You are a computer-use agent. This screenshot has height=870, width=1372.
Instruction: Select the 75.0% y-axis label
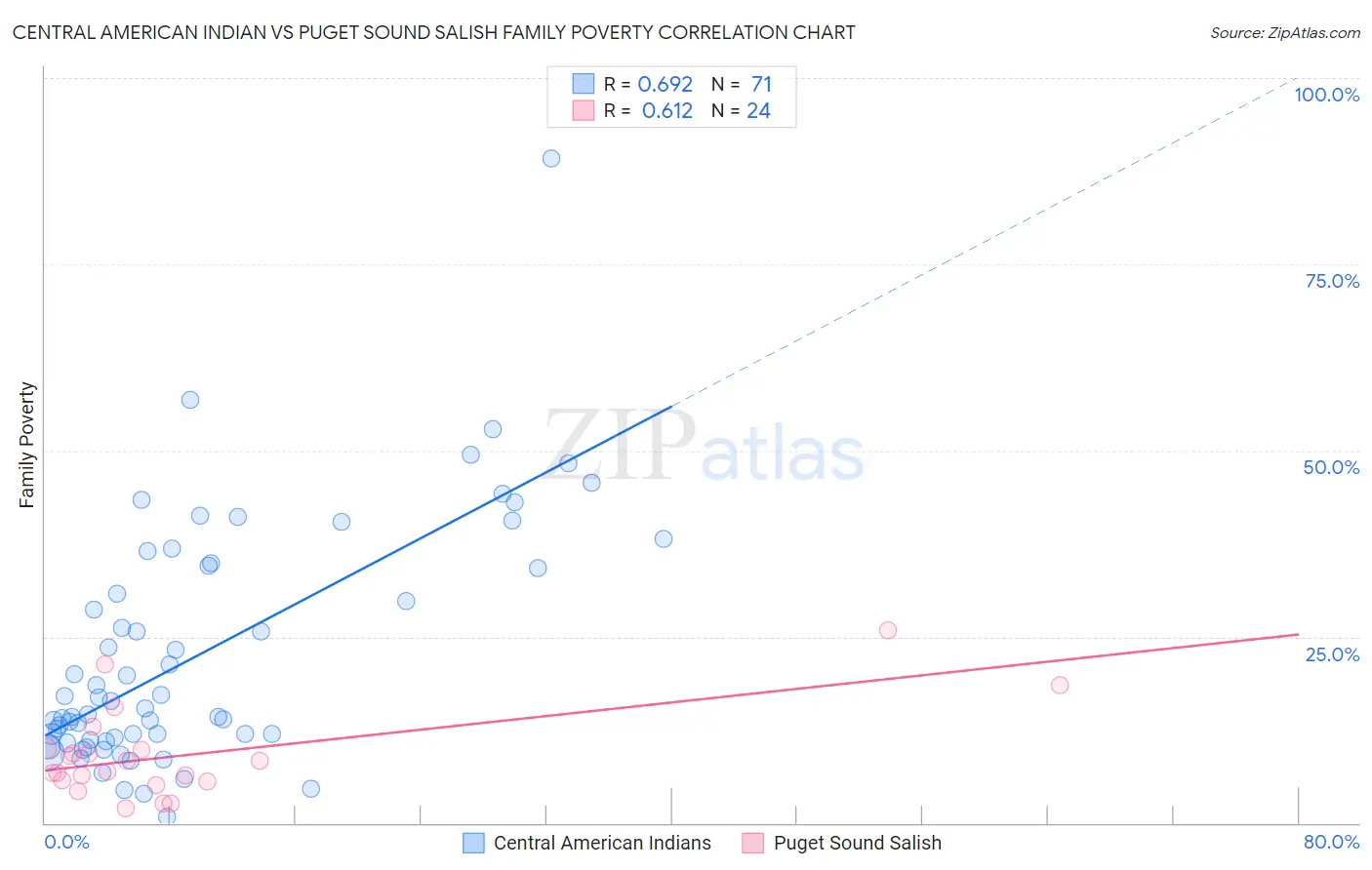[x=1332, y=281]
